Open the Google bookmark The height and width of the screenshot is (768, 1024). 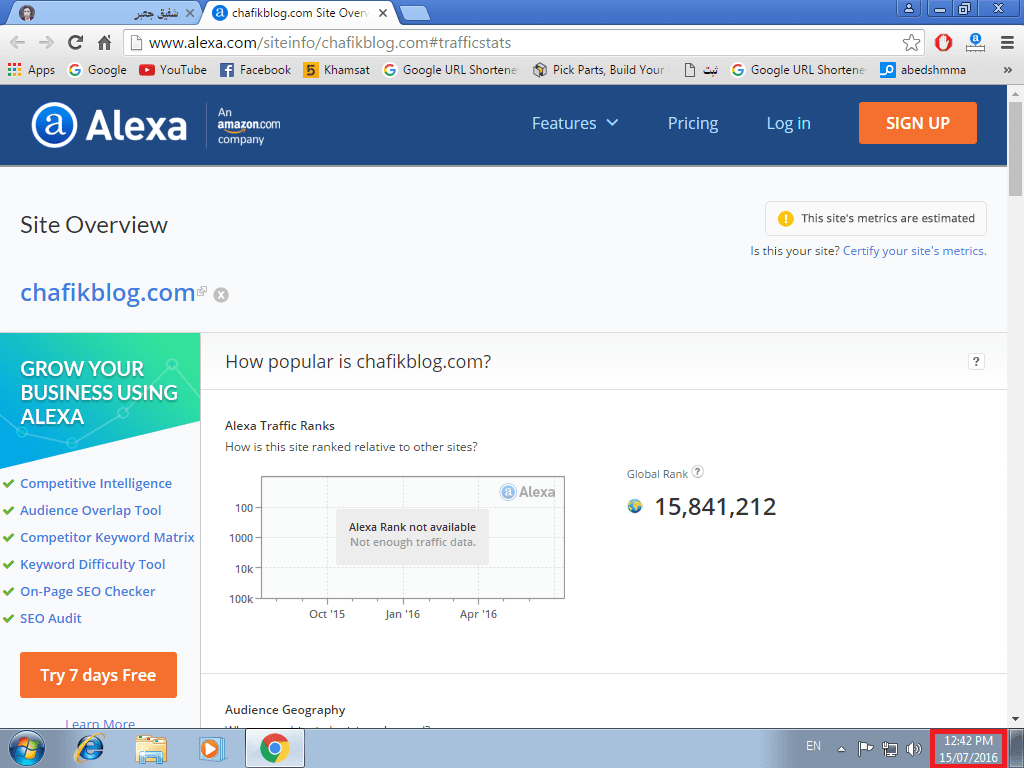coord(98,70)
